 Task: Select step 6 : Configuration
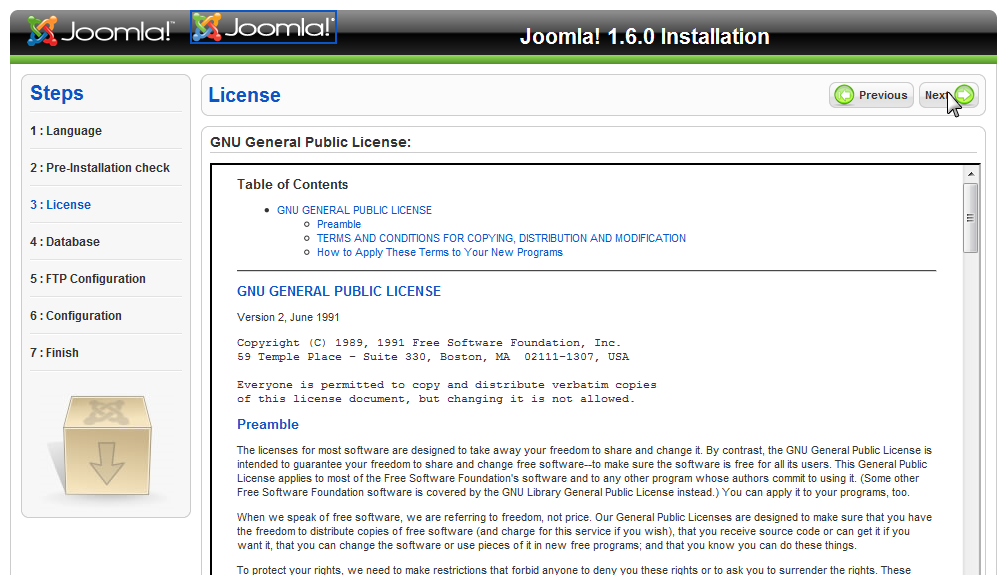pos(76,315)
